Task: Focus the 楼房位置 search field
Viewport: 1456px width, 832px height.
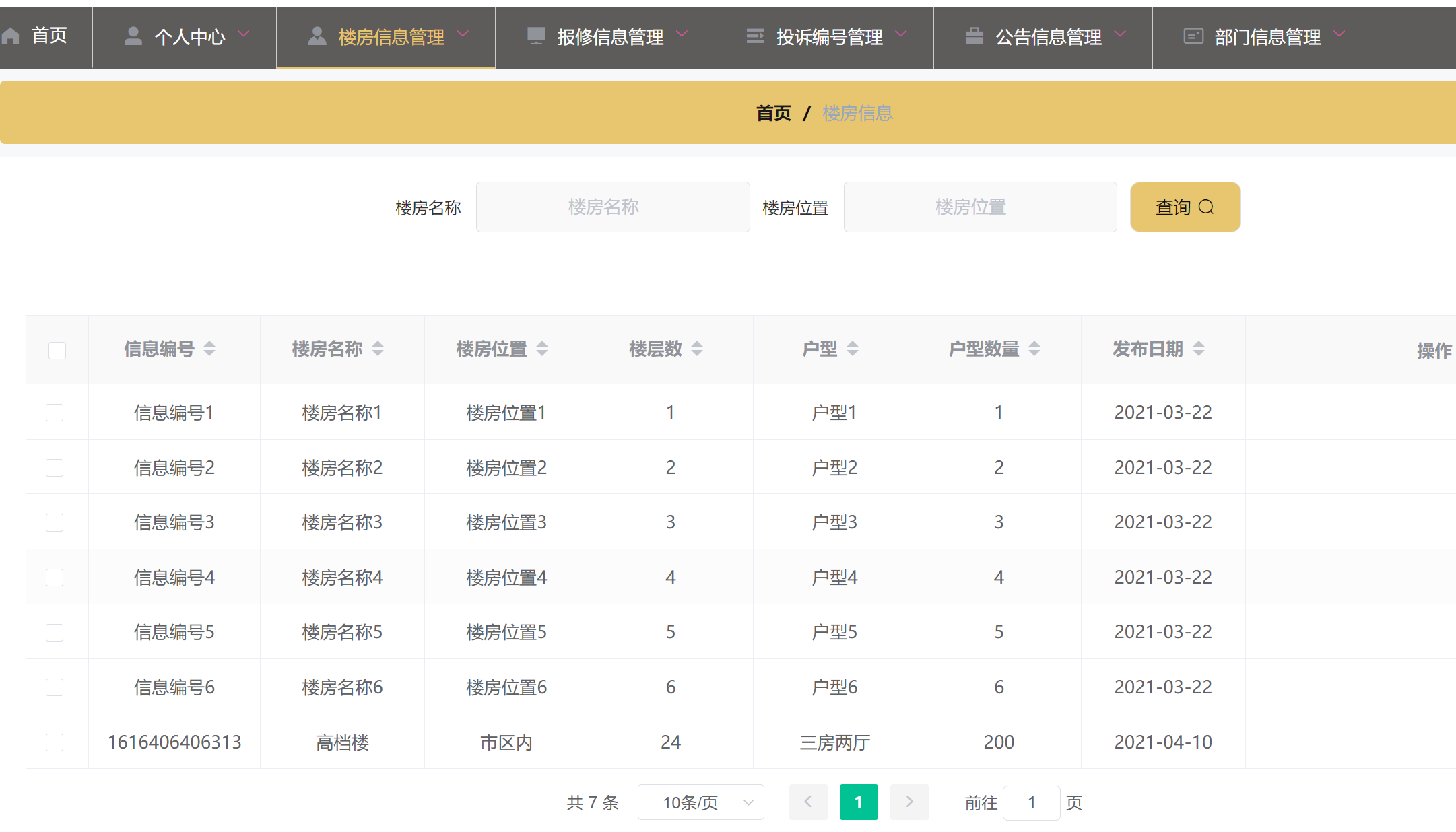Action: point(980,207)
